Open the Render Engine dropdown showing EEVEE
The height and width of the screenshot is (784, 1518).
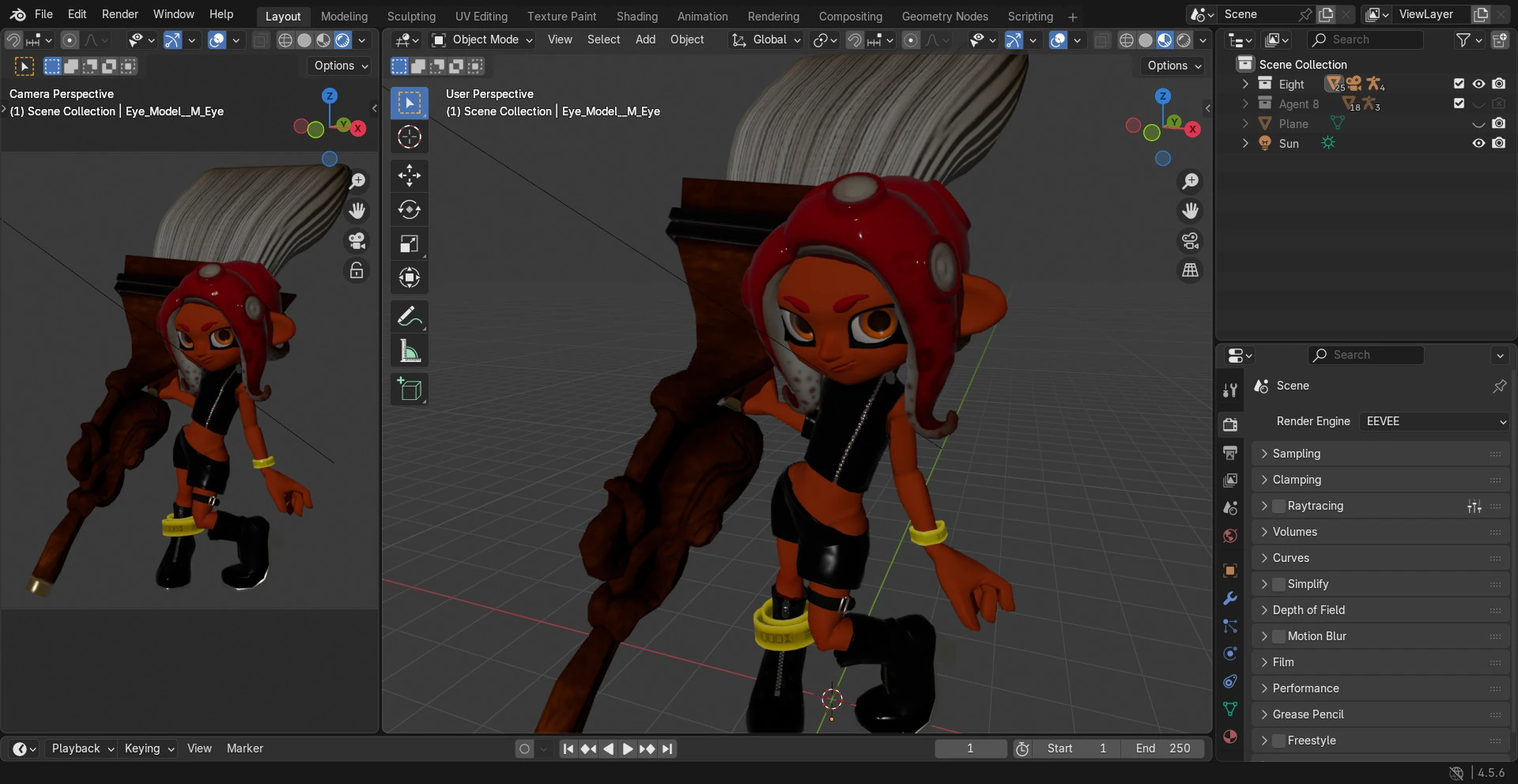click(1434, 421)
